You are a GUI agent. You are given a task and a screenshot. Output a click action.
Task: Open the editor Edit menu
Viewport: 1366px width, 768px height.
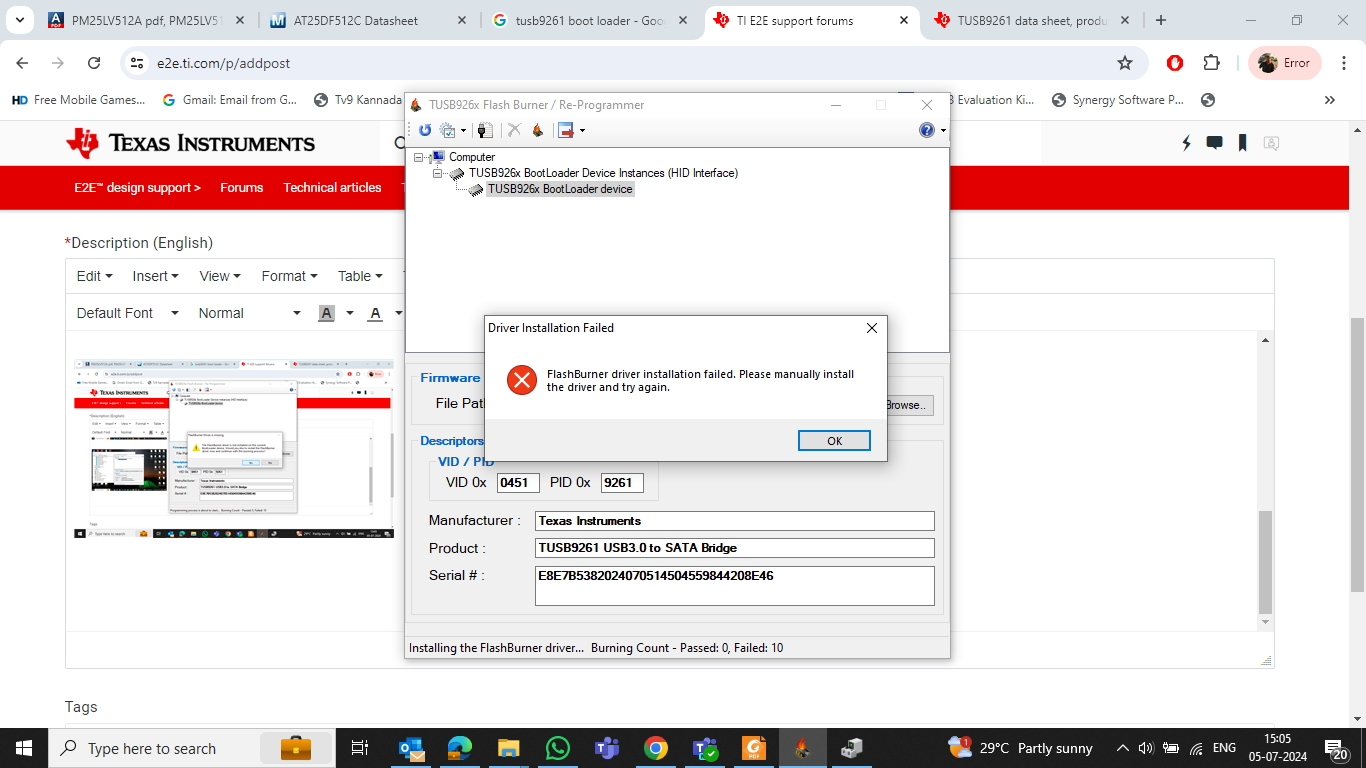[94, 276]
